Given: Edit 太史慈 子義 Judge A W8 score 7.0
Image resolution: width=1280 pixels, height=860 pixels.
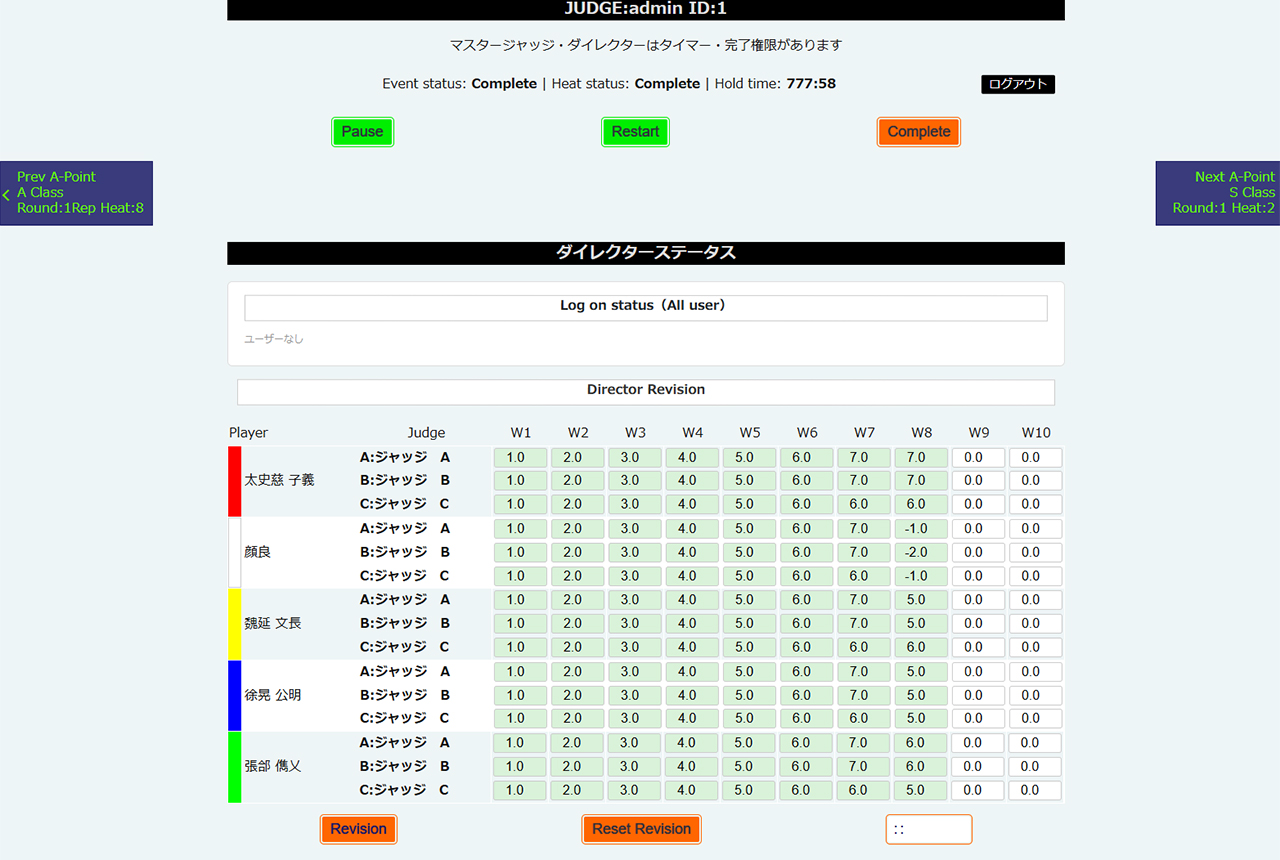Looking at the screenshot, I should coord(921,458).
